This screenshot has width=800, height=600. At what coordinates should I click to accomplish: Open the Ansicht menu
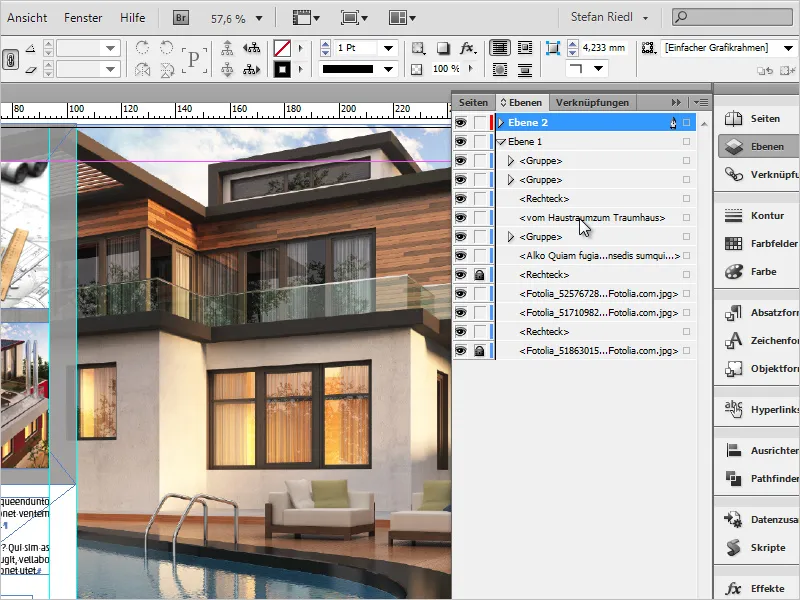(27, 18)
